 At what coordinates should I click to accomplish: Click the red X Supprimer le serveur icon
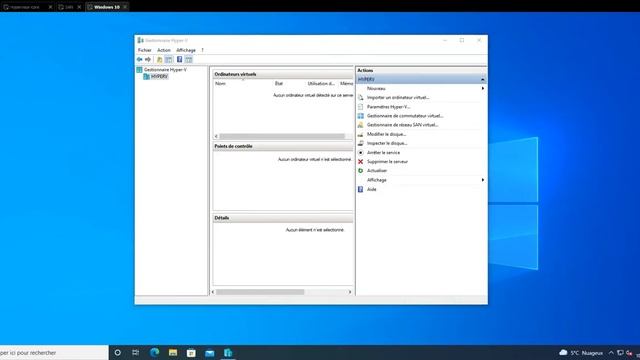tap(360, 162)
